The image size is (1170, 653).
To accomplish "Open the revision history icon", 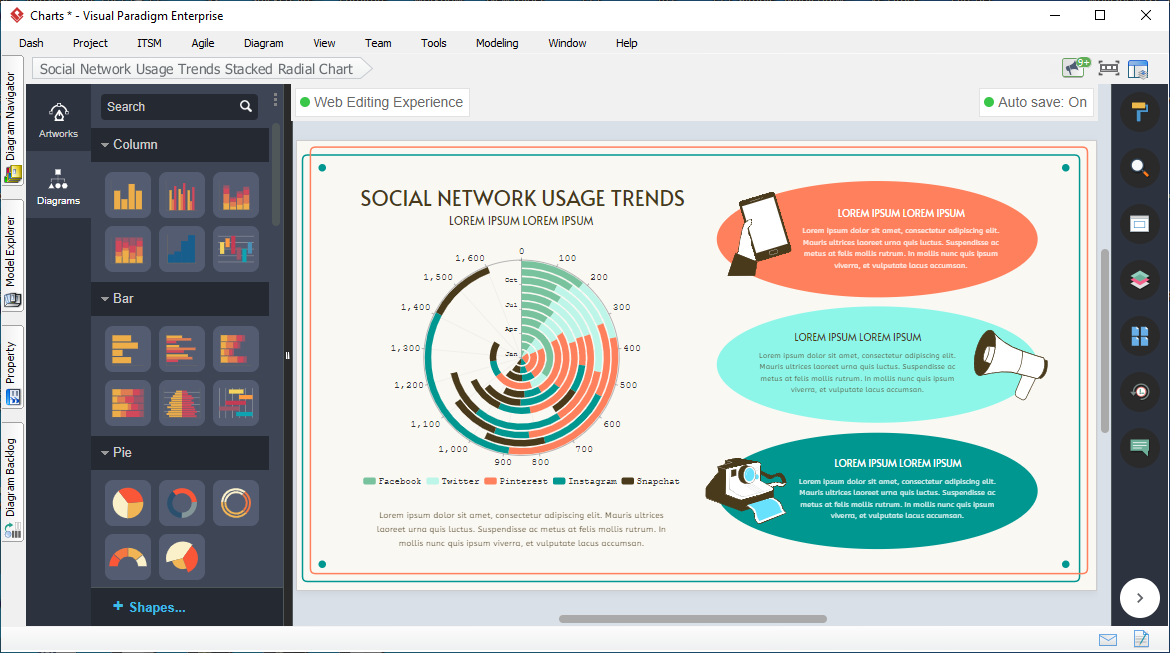I will tap(1139, 392).
